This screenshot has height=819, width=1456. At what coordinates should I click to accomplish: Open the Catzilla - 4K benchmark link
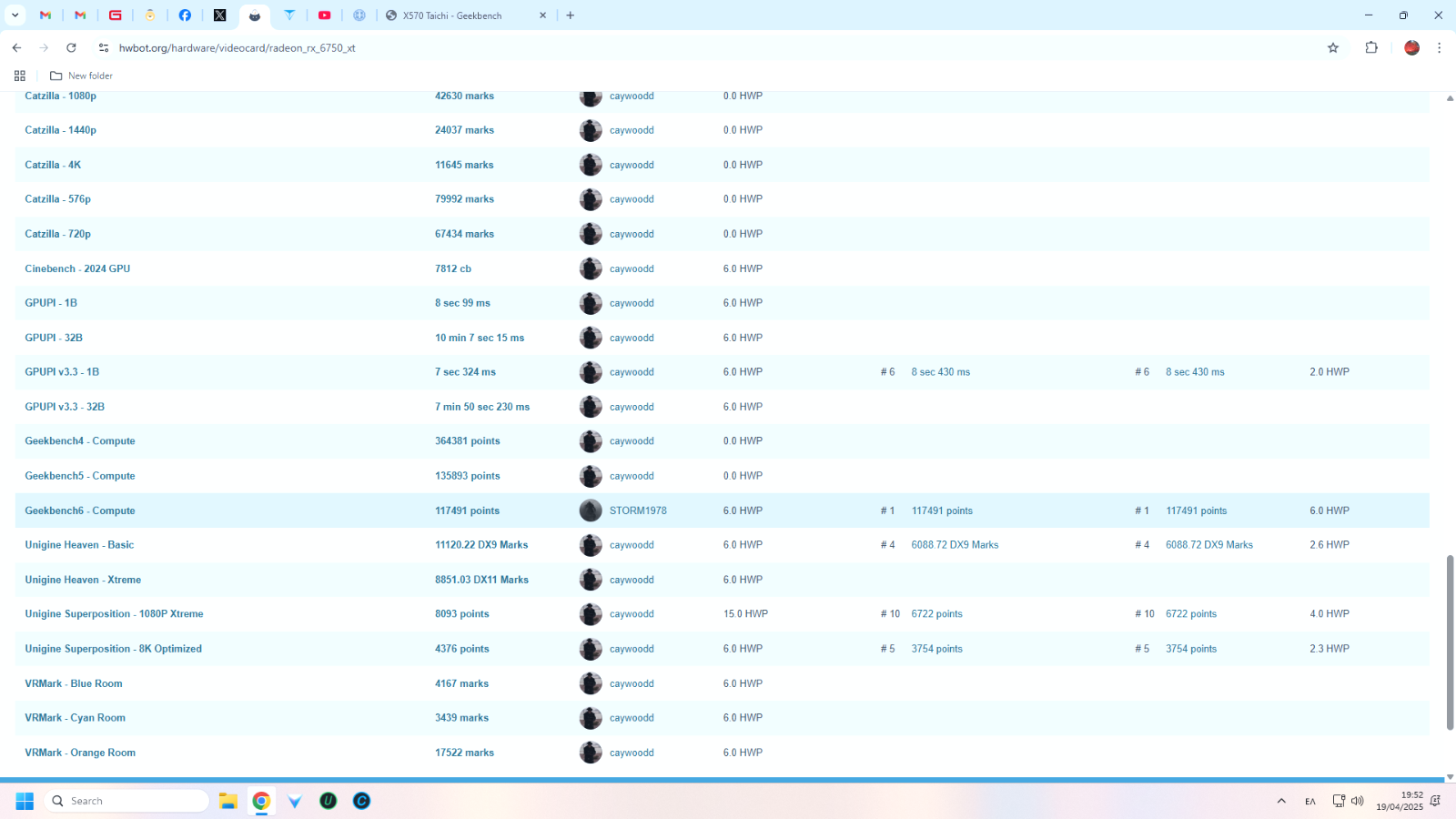(53, 165)
